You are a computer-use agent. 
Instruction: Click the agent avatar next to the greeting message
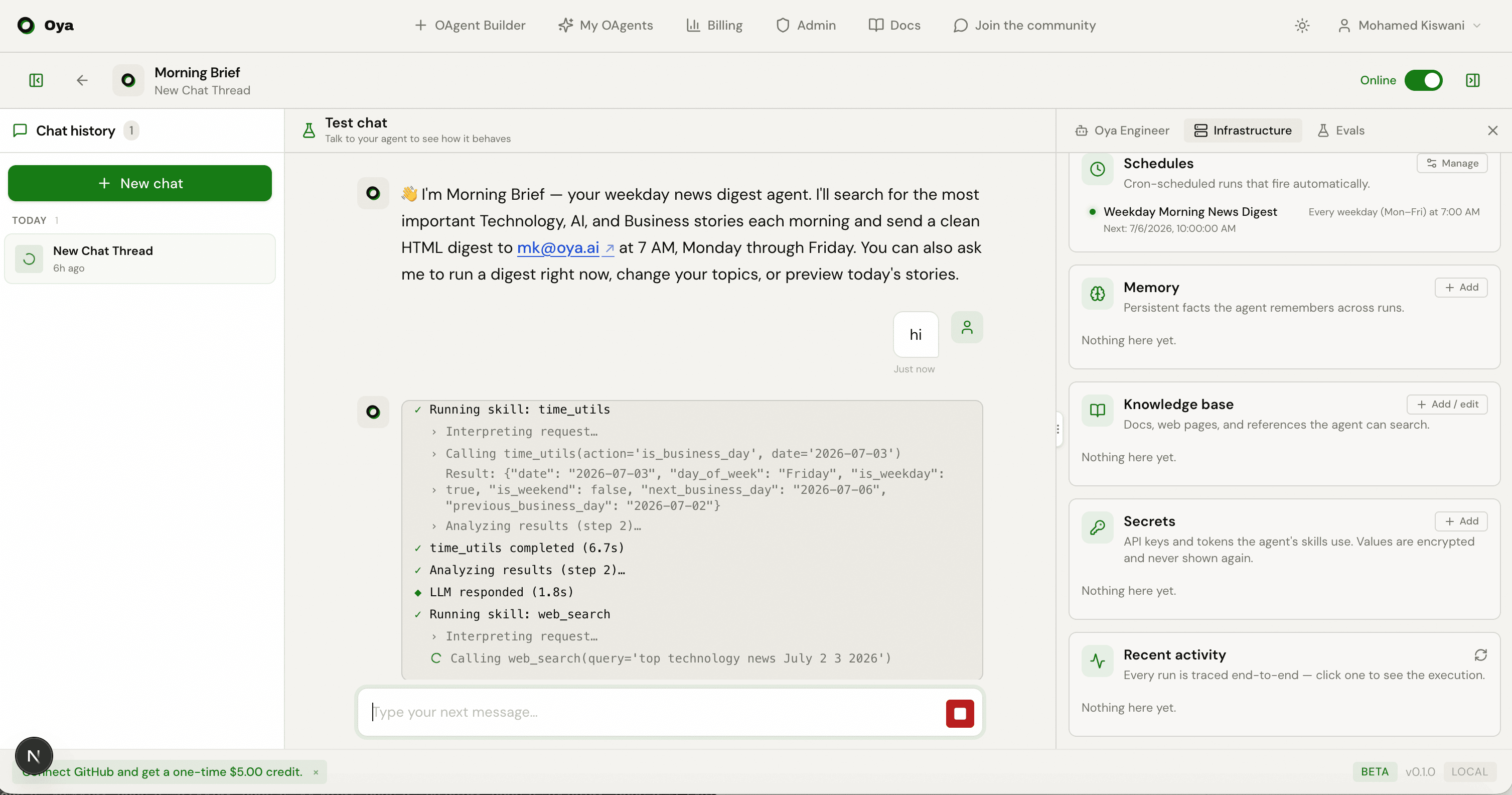coord(373,193)
